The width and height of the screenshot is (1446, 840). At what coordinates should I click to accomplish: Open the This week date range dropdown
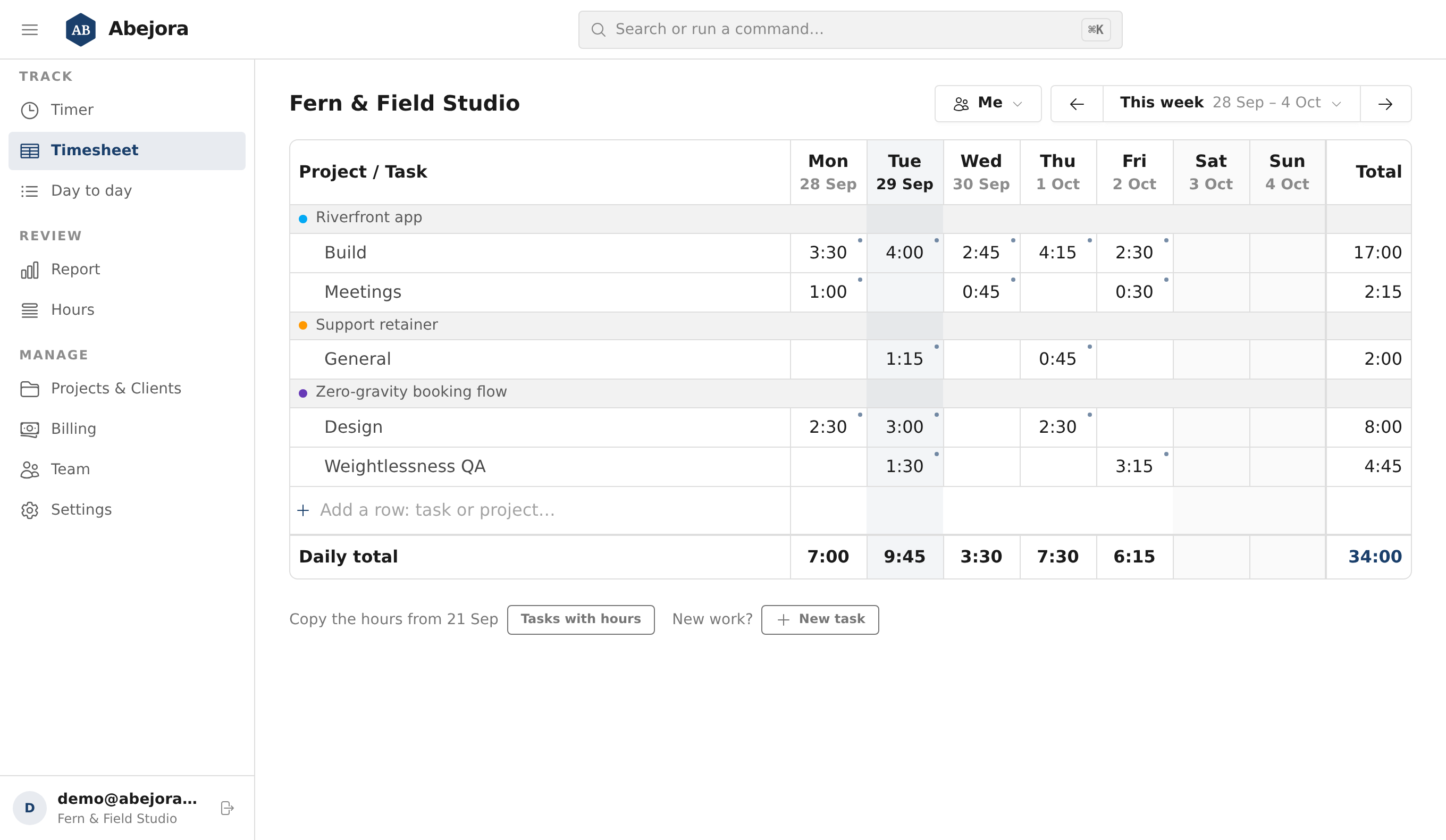pos(1231,103)
